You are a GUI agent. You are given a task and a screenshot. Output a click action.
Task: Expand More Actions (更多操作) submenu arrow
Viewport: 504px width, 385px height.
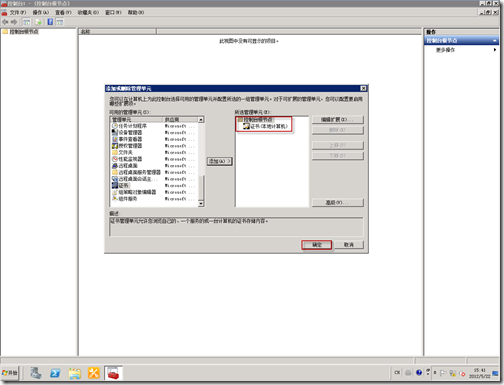tap(495, 50)
